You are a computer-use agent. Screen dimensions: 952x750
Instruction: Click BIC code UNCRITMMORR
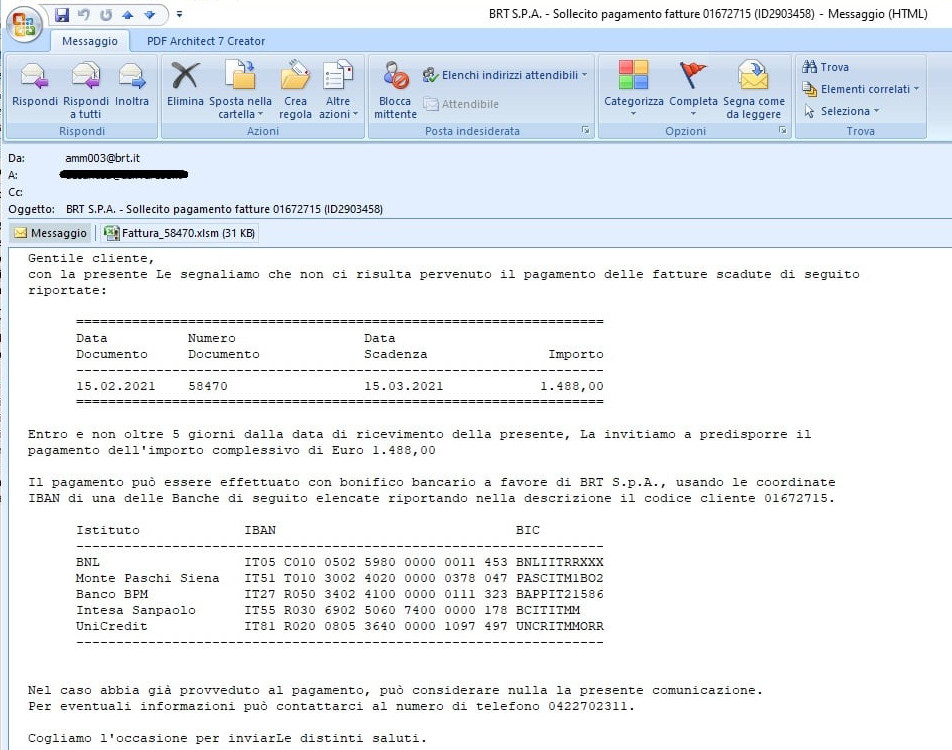[x=560, y=626]
